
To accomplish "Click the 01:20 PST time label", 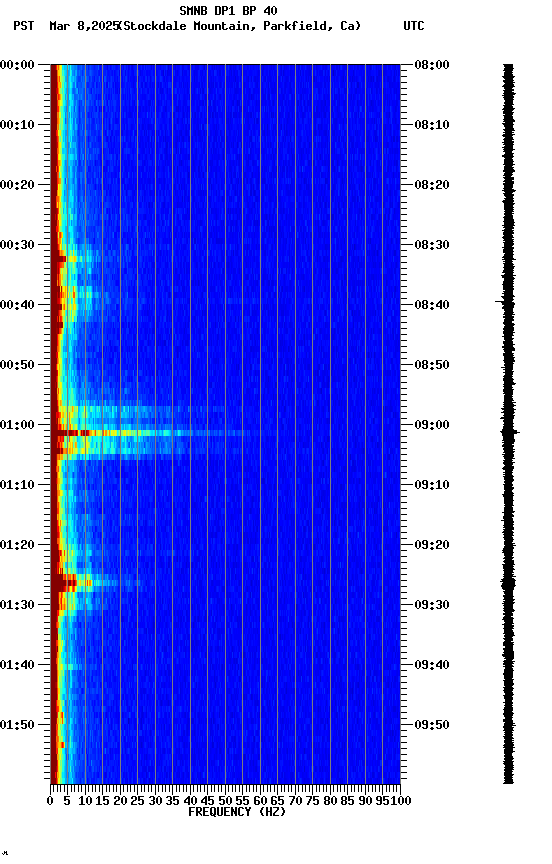I will (x=17, y=546).
